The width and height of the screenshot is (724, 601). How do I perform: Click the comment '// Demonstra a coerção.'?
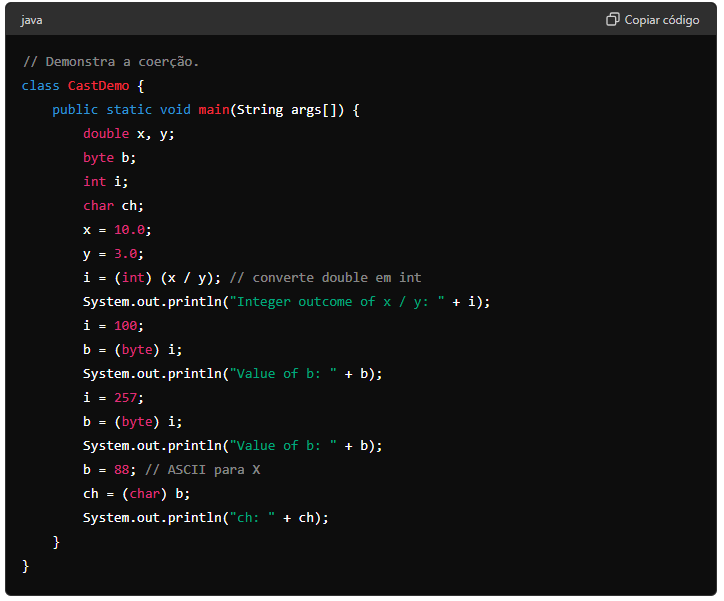pos(111,61)
